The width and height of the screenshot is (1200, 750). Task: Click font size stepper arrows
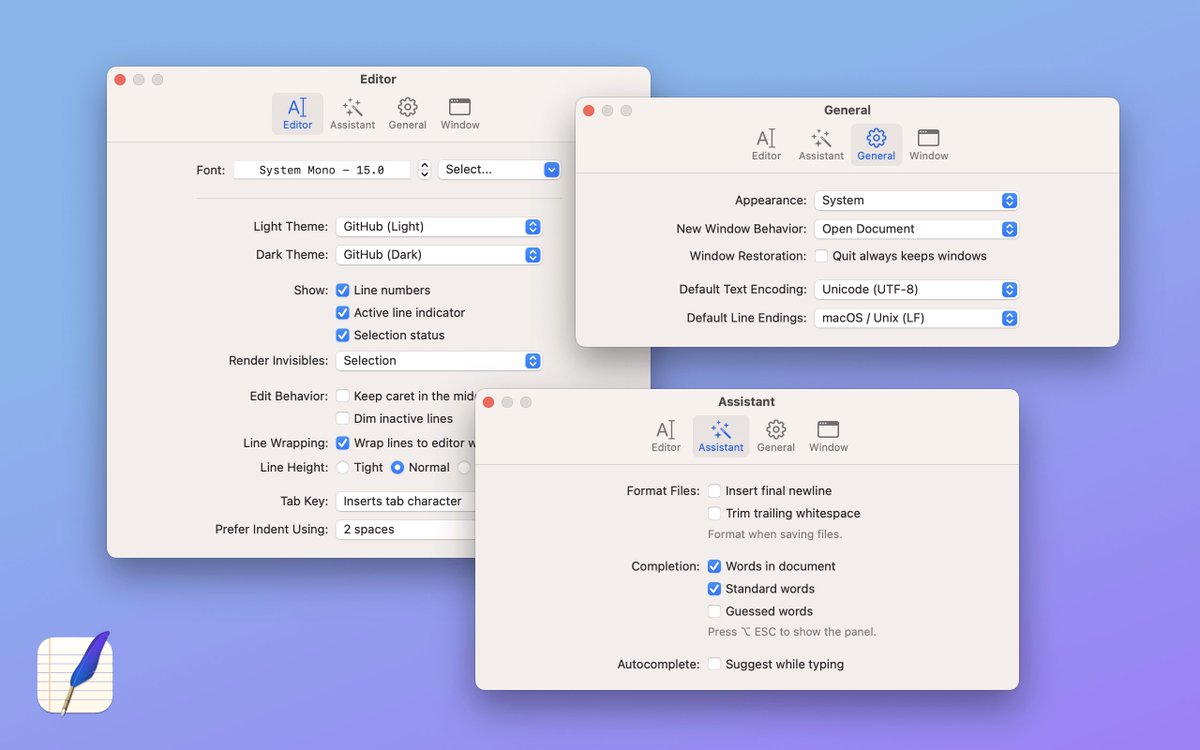click(x=424, y=170)
